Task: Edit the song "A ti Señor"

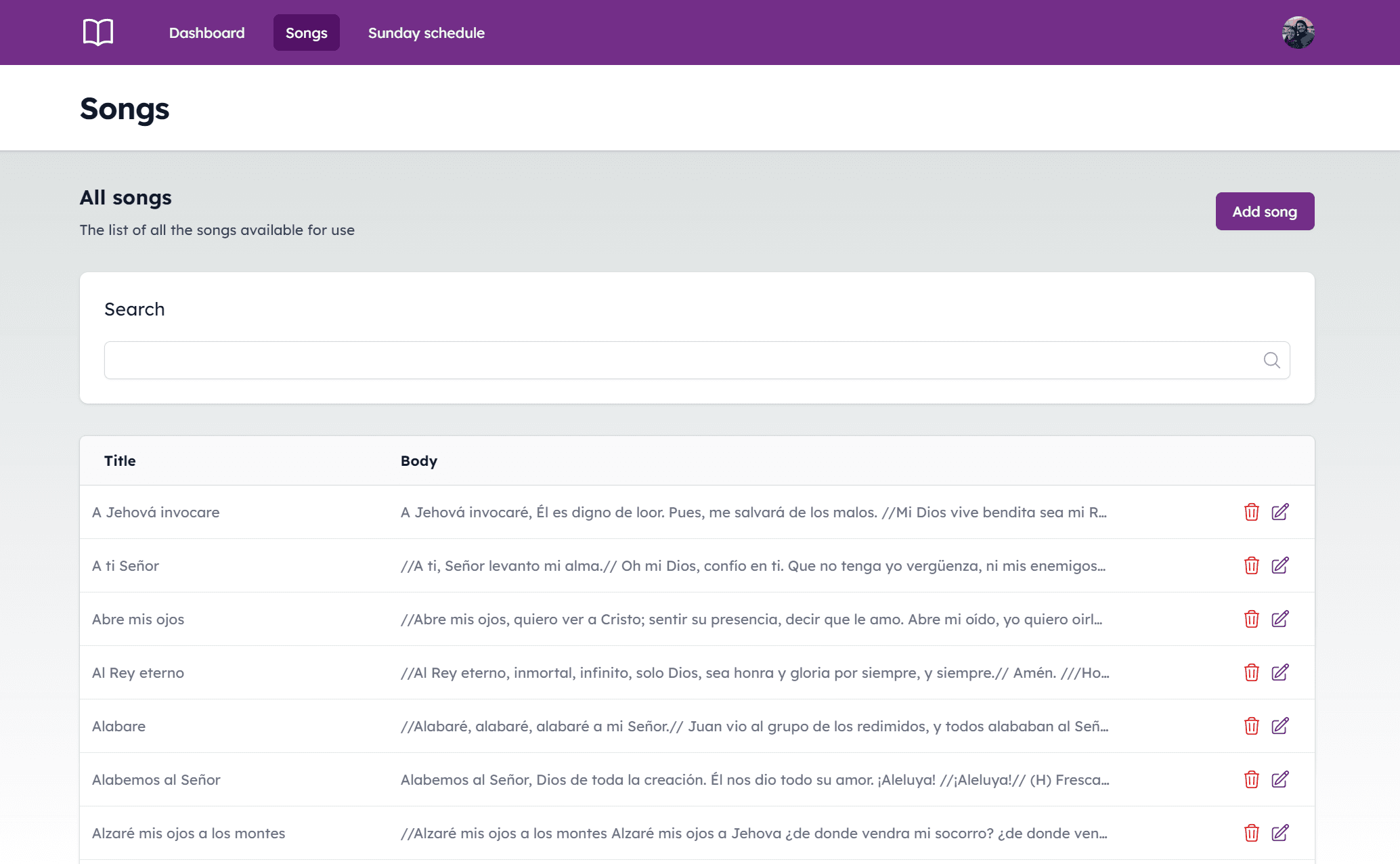Action: [x=1280, y=565]
